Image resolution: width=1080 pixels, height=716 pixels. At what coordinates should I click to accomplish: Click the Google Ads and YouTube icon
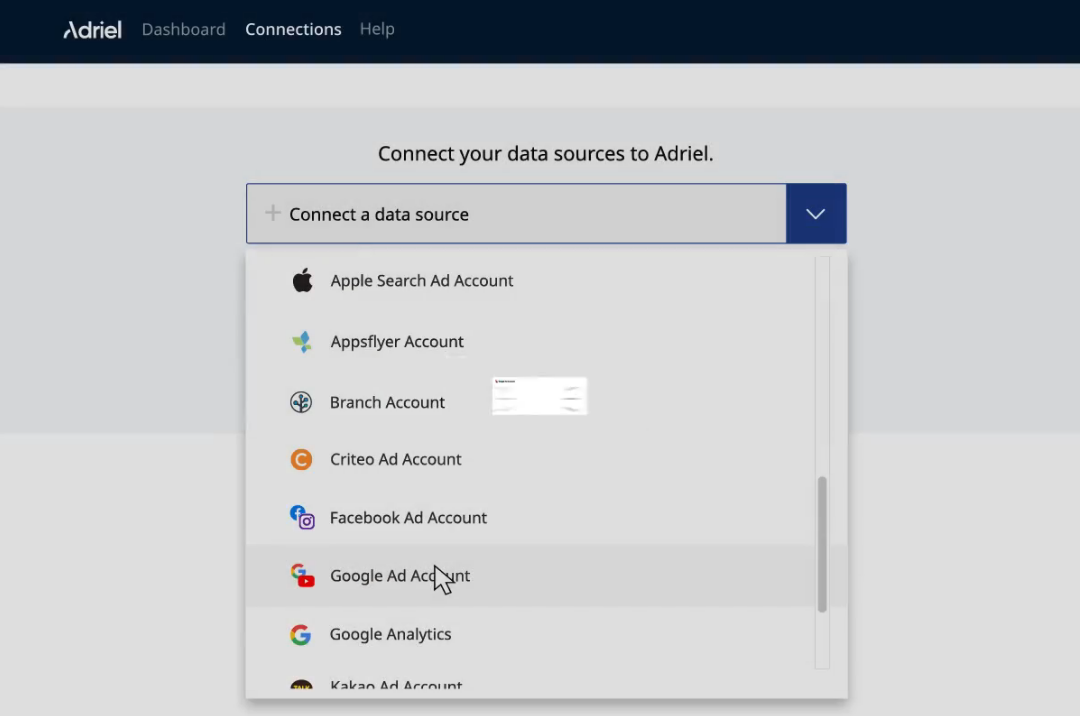tap(302, 575)
